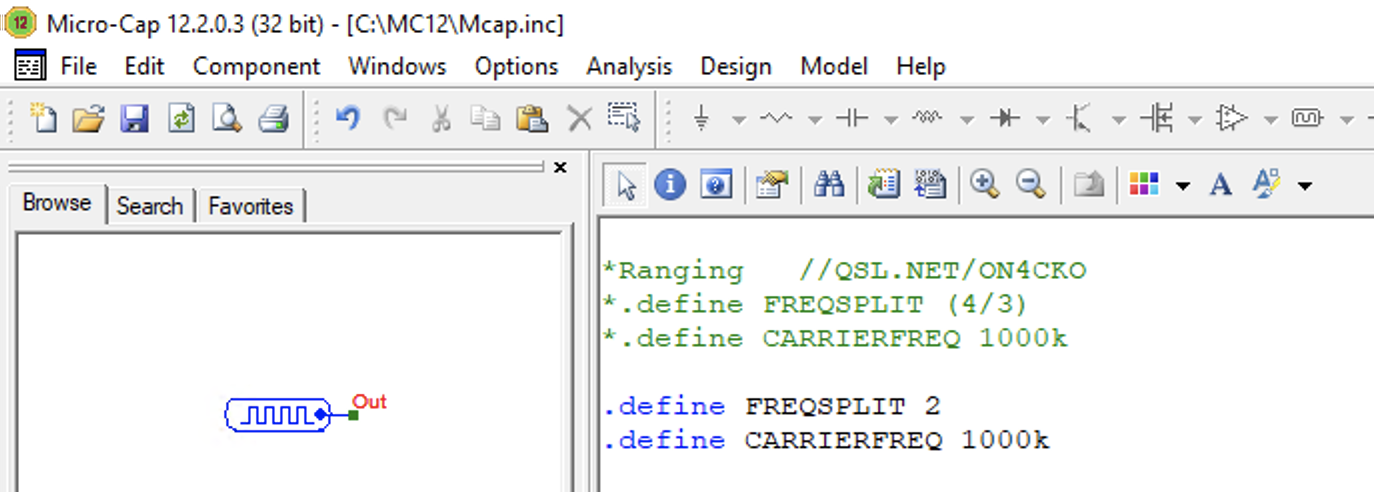Click the text highlight A-with-pen icon
This screenshot has width=1374, height=492.
click(x=1266, y=183)
